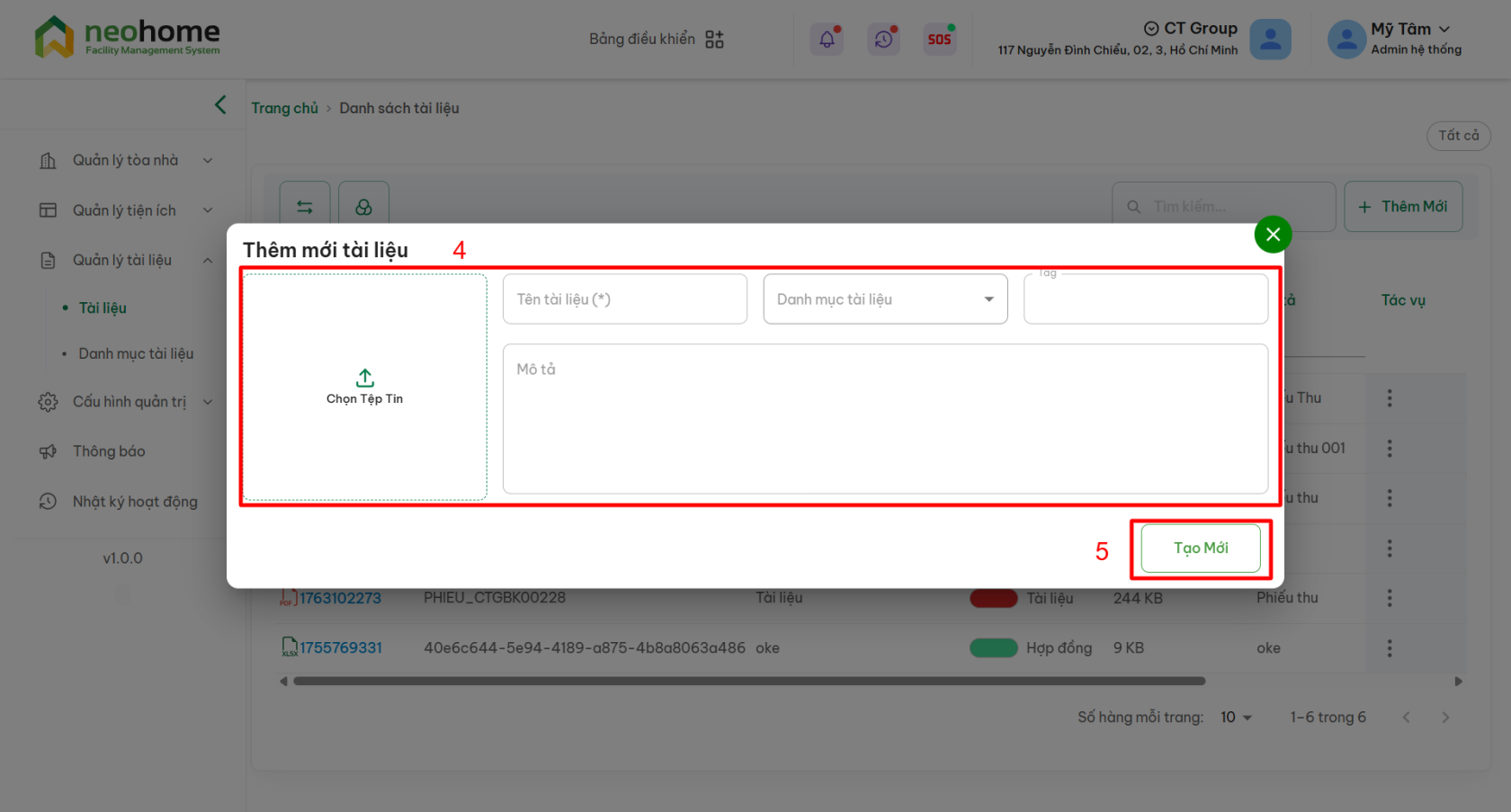Go to Trang chủ breadcrumb link
Screen dimensions: 1511x812
click(x=284, y=108)
